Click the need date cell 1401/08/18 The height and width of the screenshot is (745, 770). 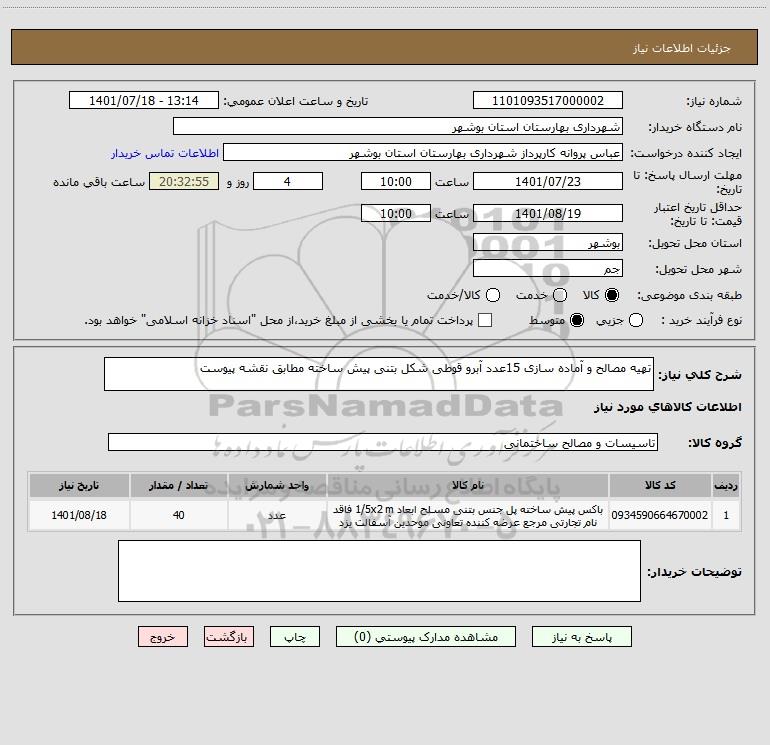point(79,515)
